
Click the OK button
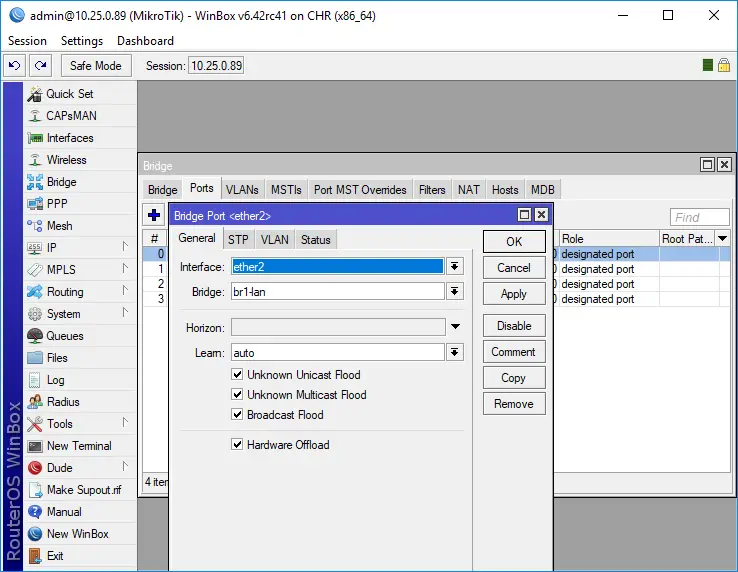coord(514,242)
